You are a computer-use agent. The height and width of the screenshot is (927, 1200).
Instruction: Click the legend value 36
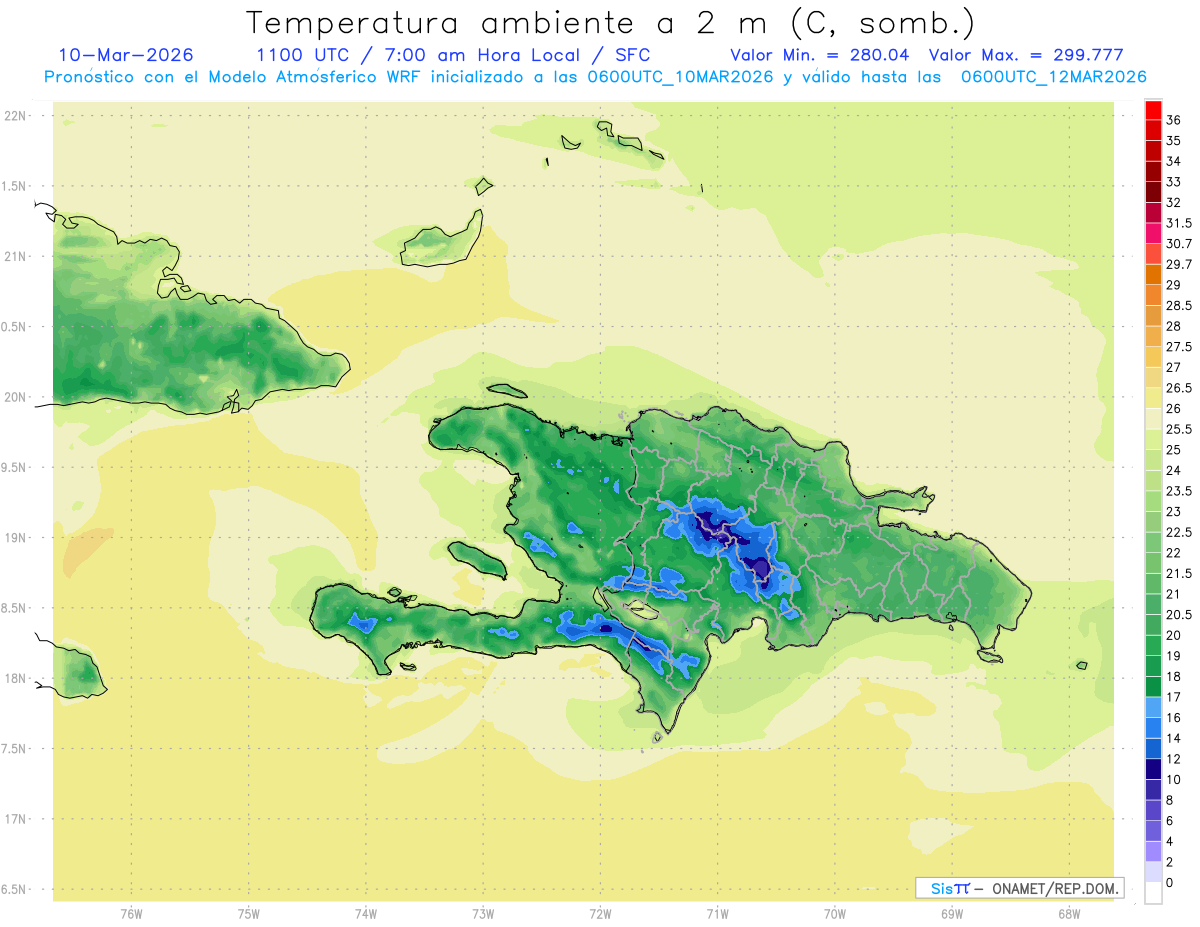1174,120
